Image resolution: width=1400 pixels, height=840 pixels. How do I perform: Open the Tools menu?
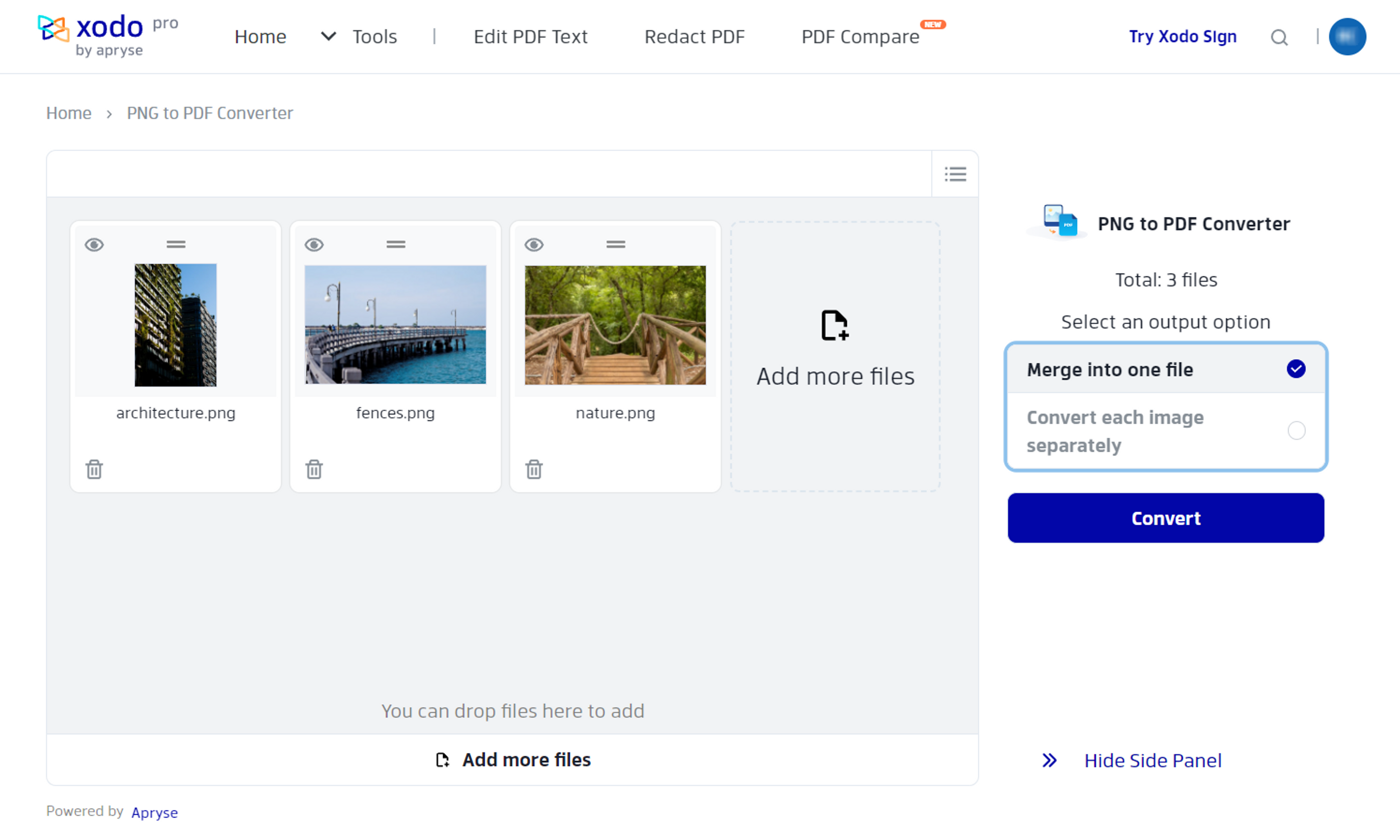point(375,37)
